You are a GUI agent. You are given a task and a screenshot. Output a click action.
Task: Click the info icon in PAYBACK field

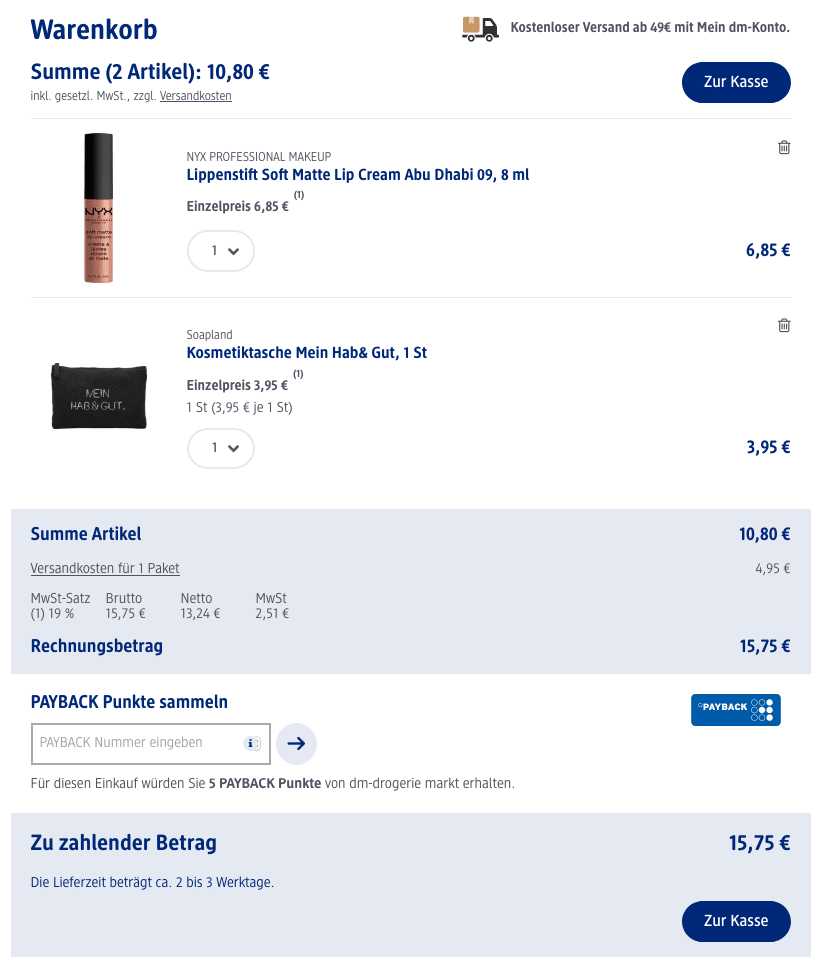coord(252,743)
